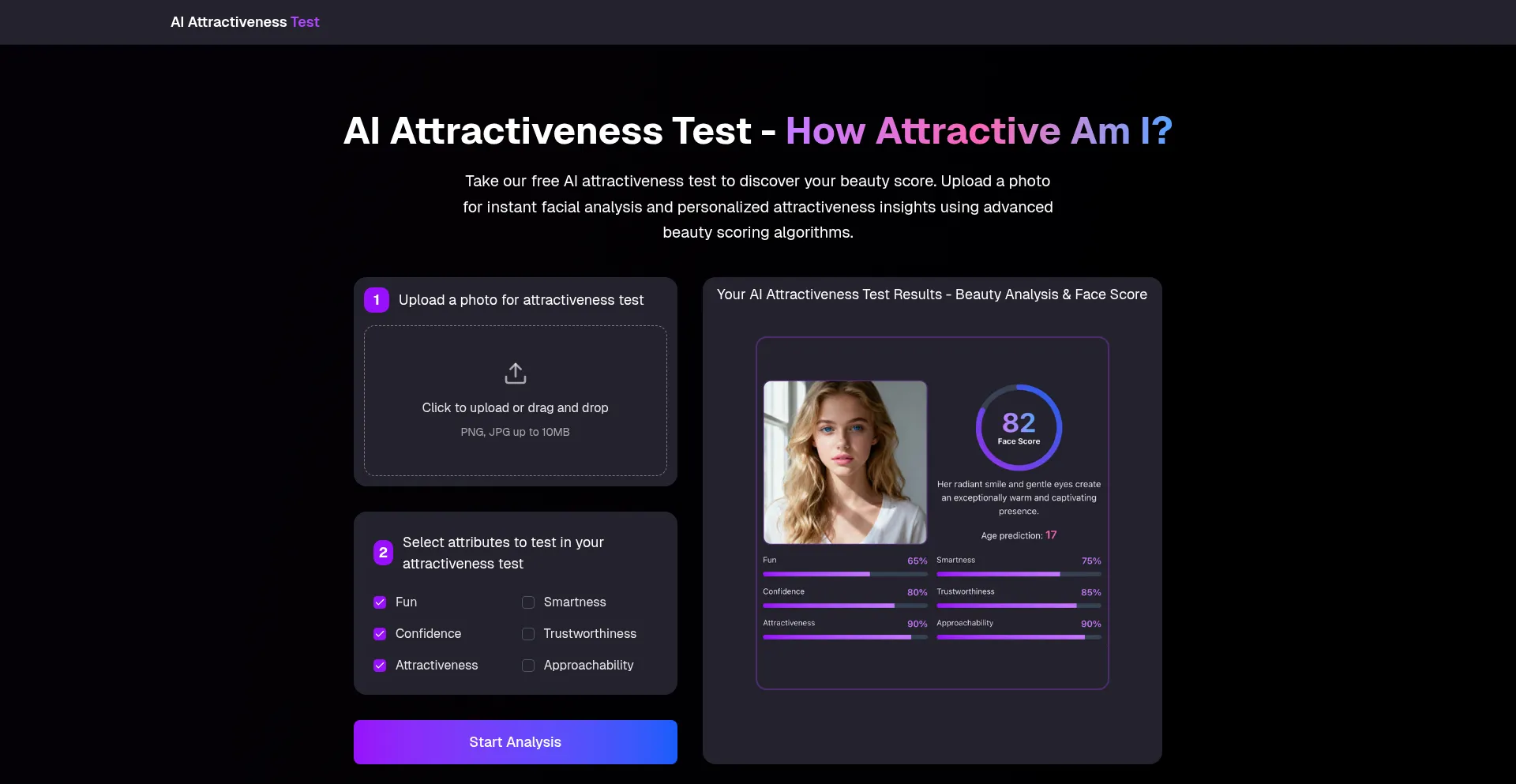The width and height of the screenshot is (1516, 784).
Task: Click the step 2 number badge
Action: [x=383, y=553]
